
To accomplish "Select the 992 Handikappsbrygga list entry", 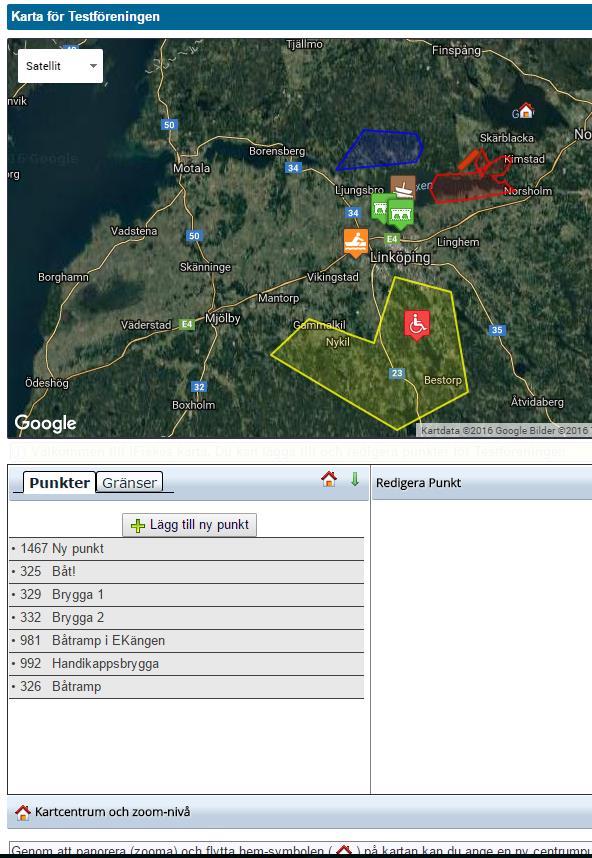I will (x=187, y=664).
